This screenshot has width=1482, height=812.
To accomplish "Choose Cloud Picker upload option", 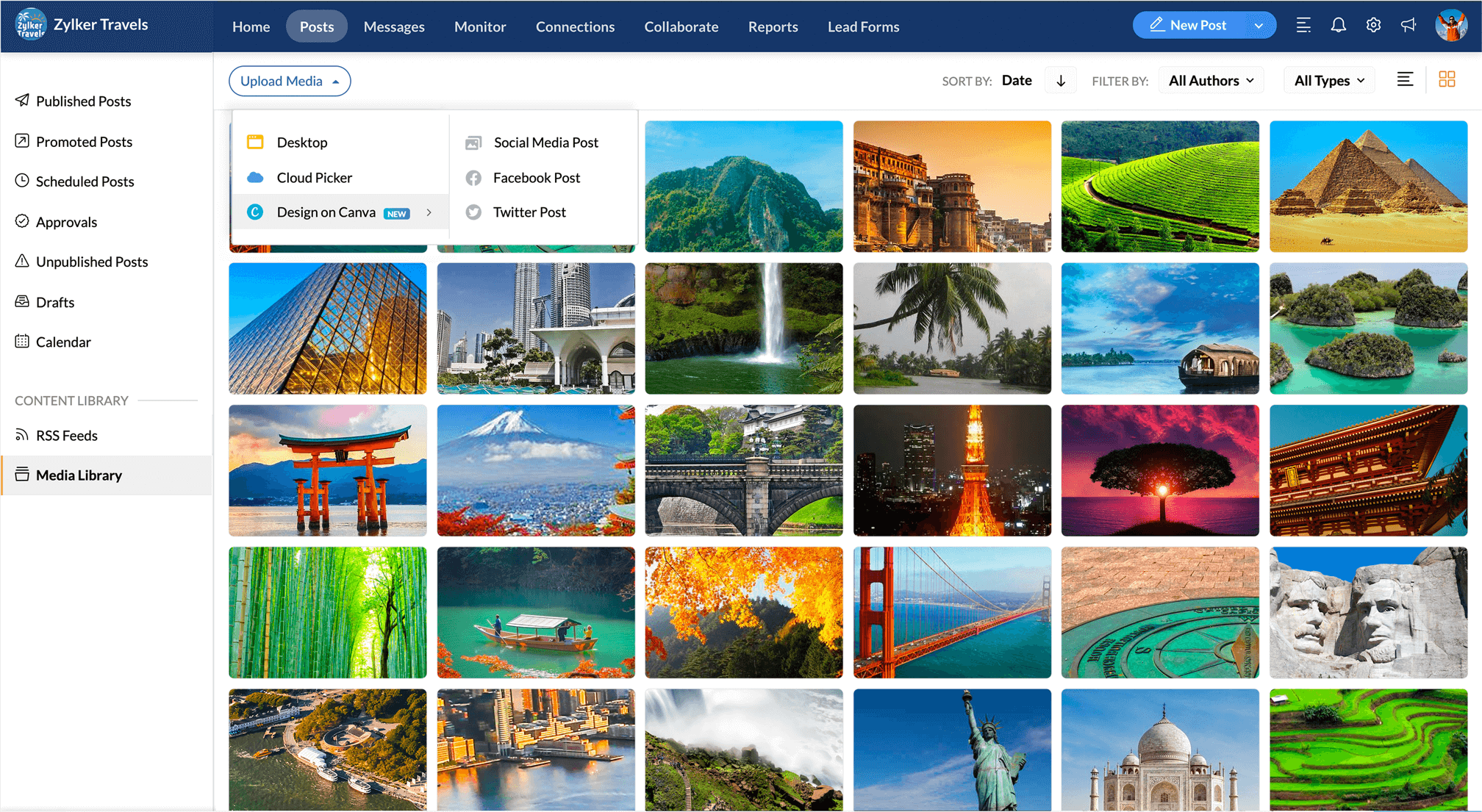I will point(314,177).
